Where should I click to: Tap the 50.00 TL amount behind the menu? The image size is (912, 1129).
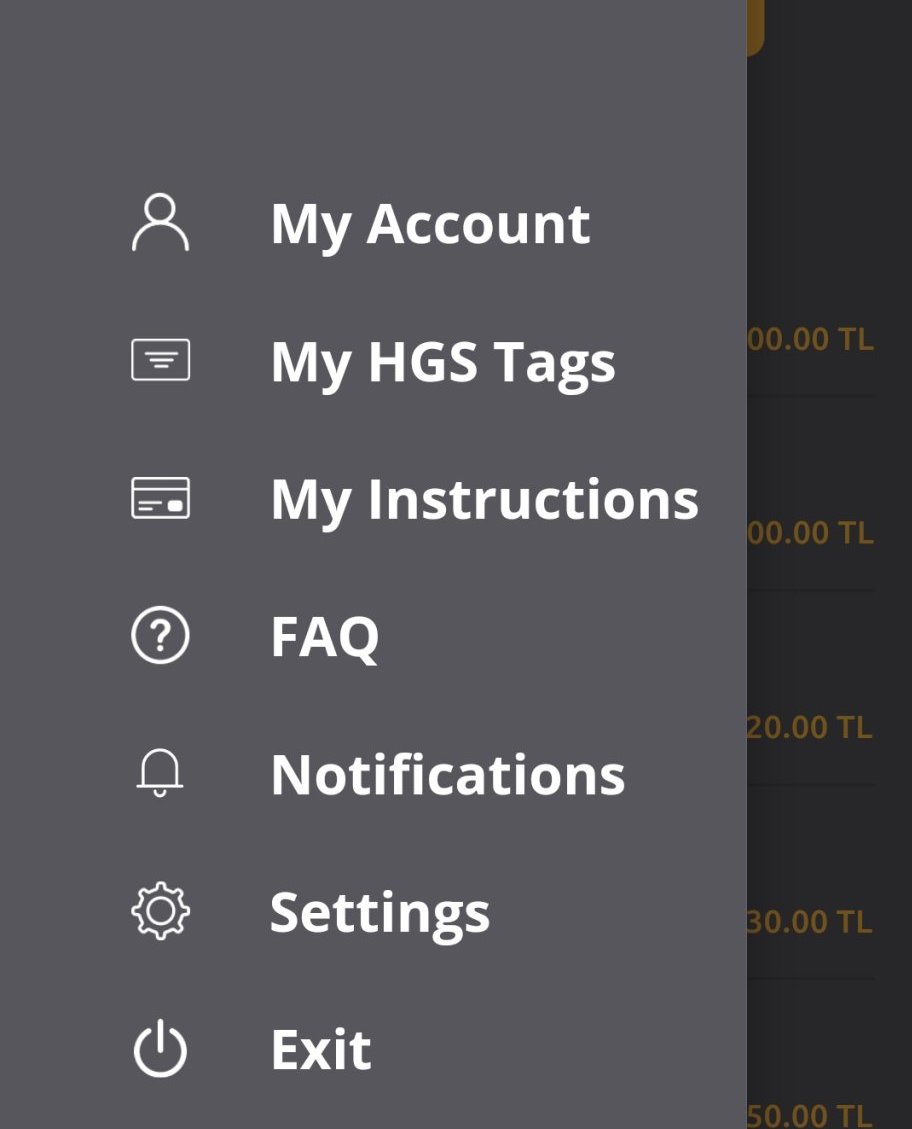point(810,1114)
